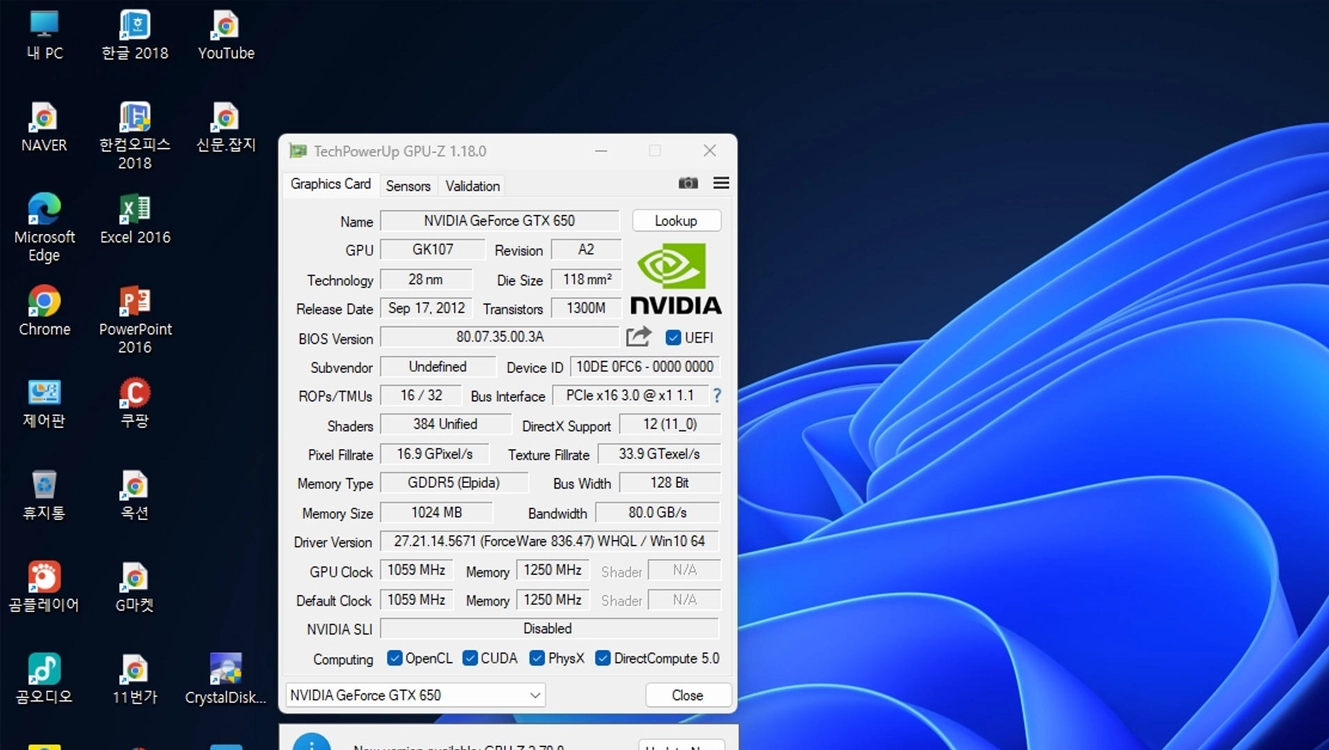Viewport: 1329px width, 750px height.
Task: Click the 16.9 GPixel/s fillrate value
Action: 434,454
